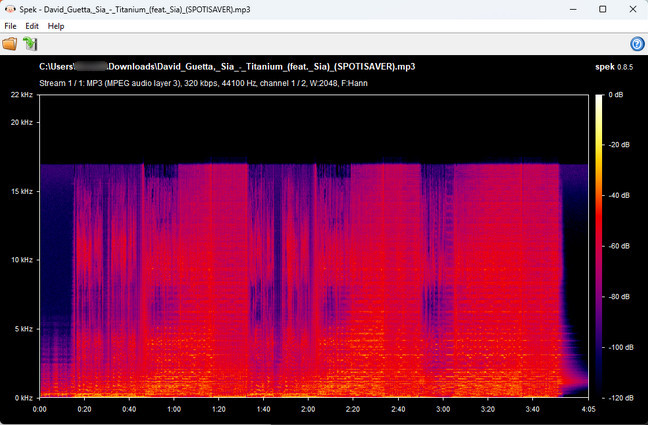Click the spek 0.8.5 version label
The image size is (648, 425).
click(x=614, y=67)
